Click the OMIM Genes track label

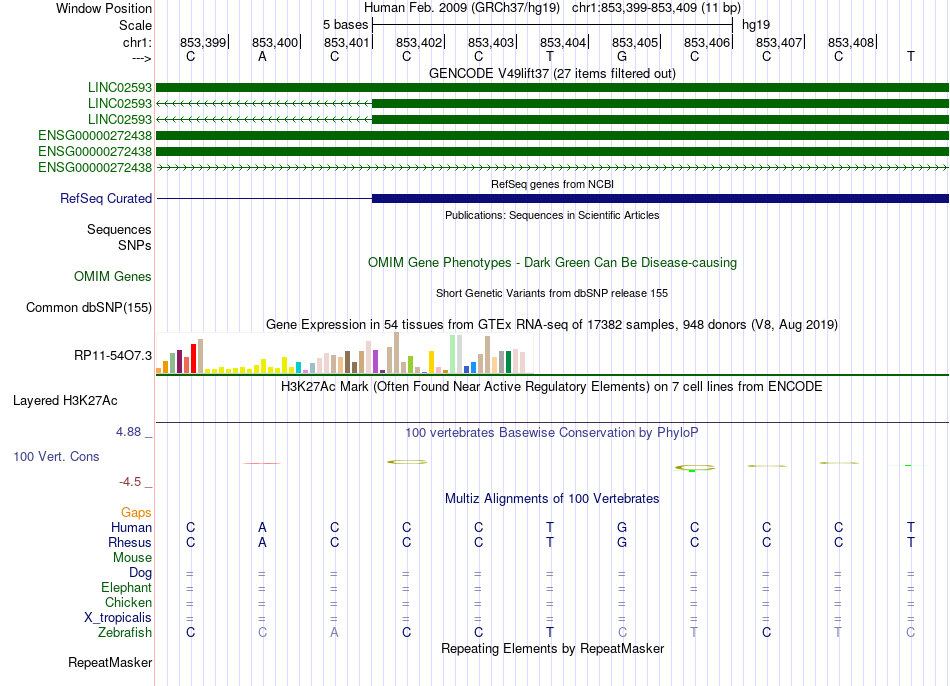click(x=113, y=276)
